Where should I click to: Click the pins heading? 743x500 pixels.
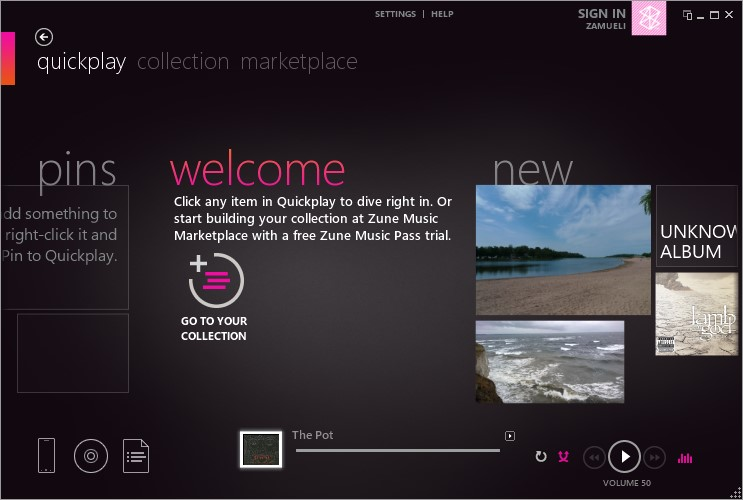click(x=77, y=172)
